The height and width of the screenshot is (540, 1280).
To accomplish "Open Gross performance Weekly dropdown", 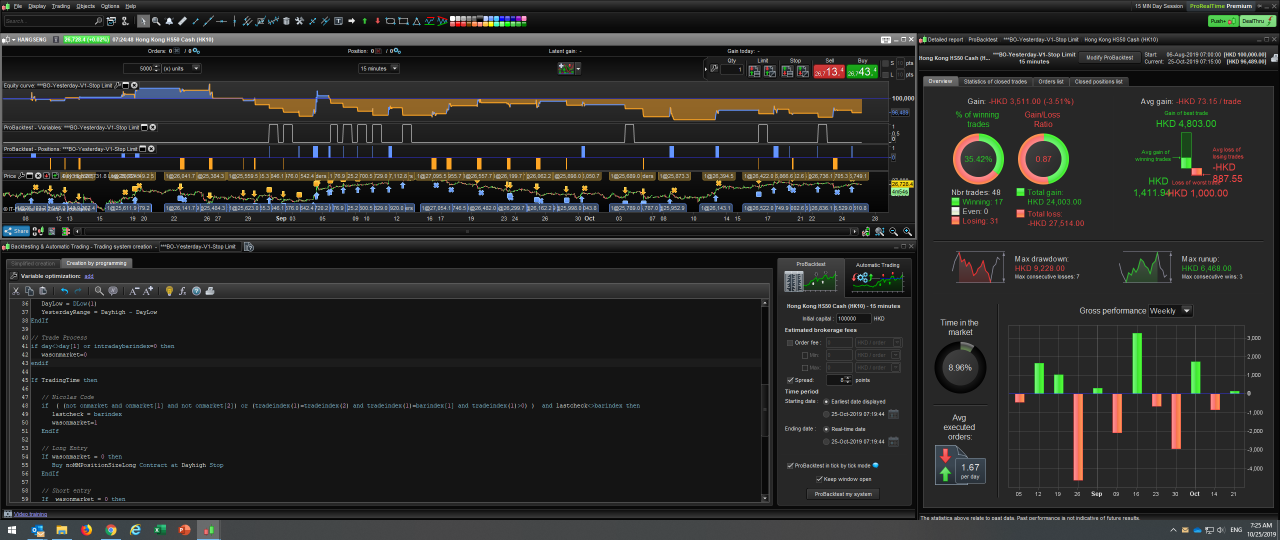I will (x=1171, y=311).
